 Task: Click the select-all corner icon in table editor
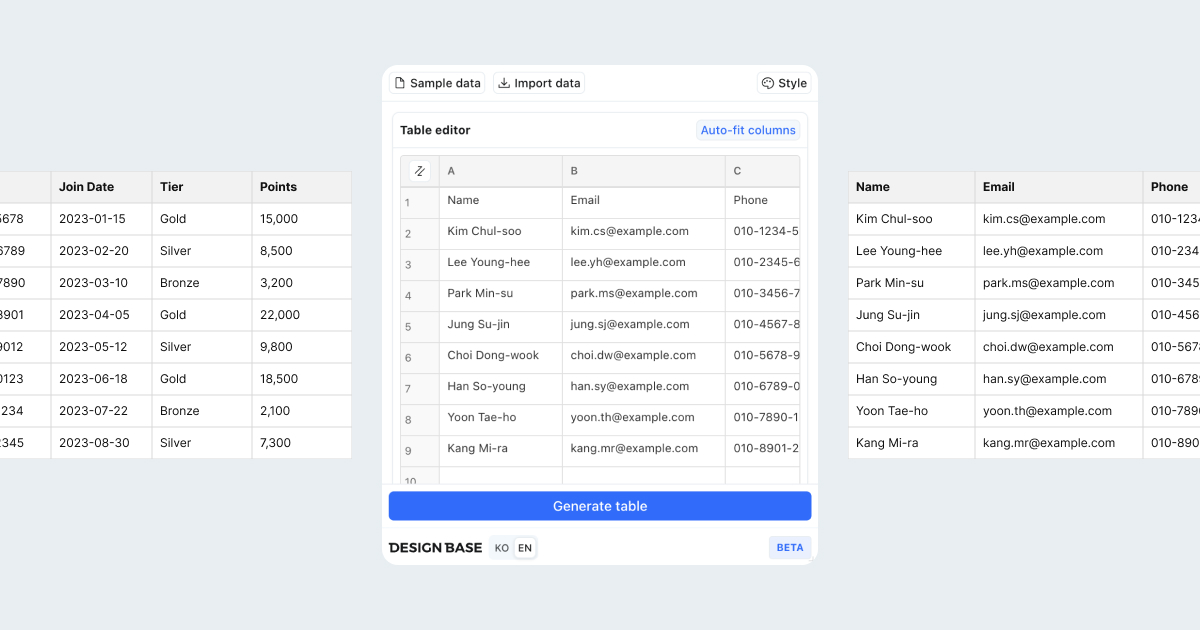(x=420, y=171)
